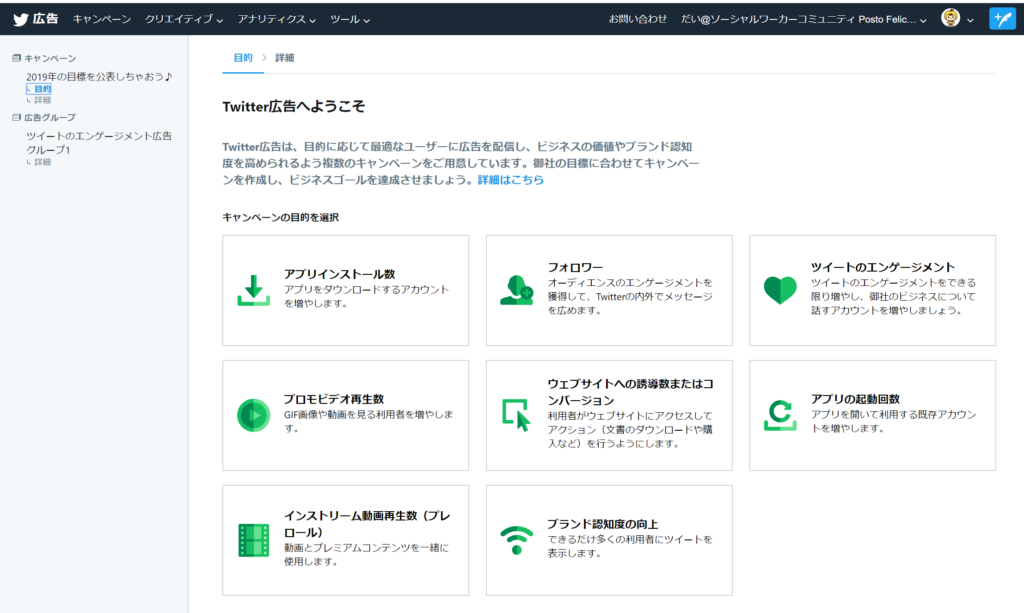
Task: Select 詳細 under the 2019年 campaign
Action: click(42, 100)
